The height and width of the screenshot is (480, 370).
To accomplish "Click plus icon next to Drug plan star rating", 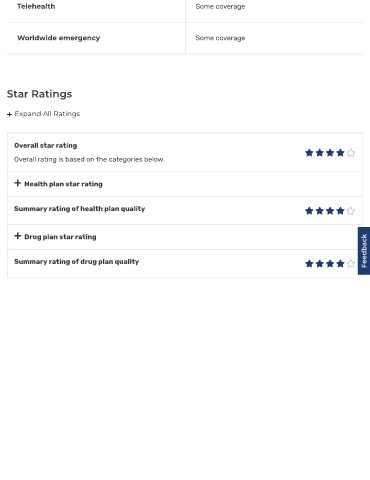I will [x=18, y=236].
